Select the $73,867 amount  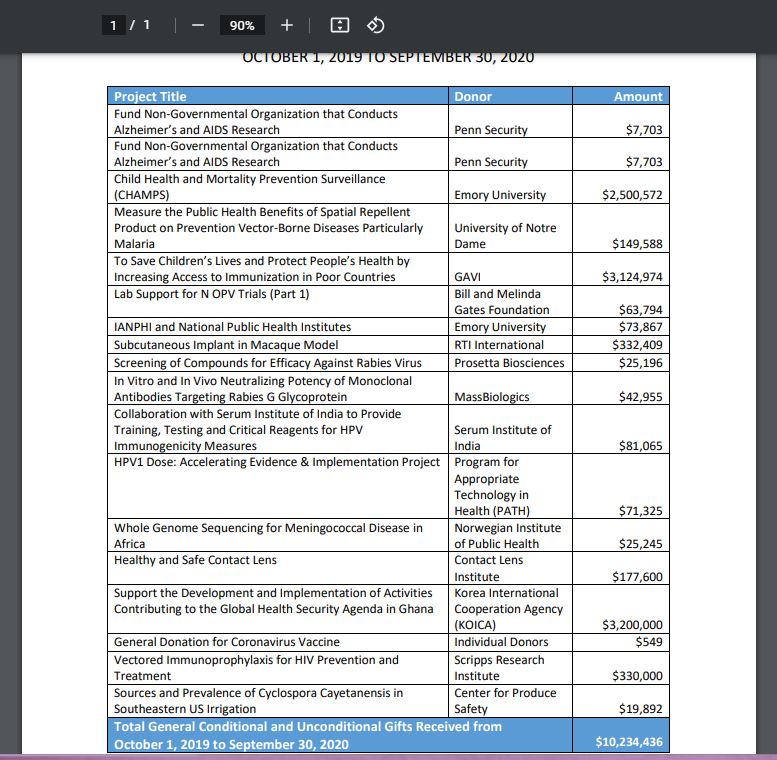pyautogui.click(x=640, y=327)
